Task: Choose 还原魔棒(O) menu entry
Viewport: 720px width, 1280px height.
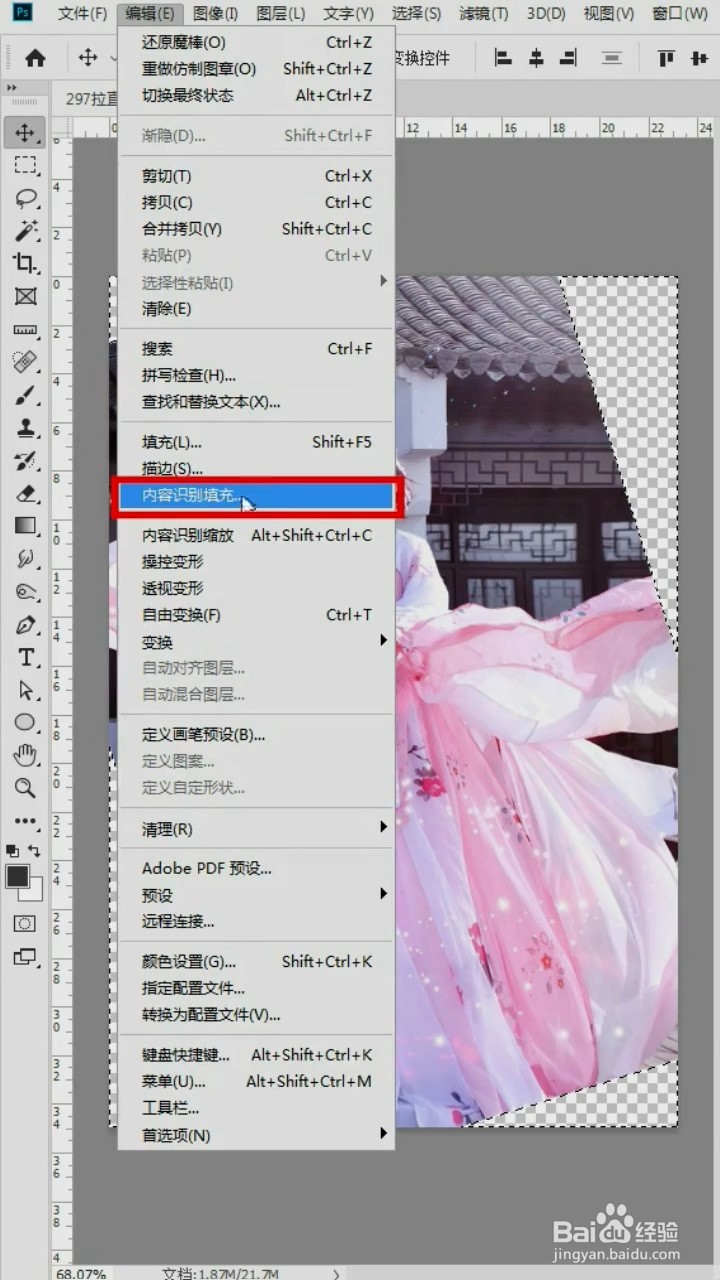Action: tap(257, 42)
